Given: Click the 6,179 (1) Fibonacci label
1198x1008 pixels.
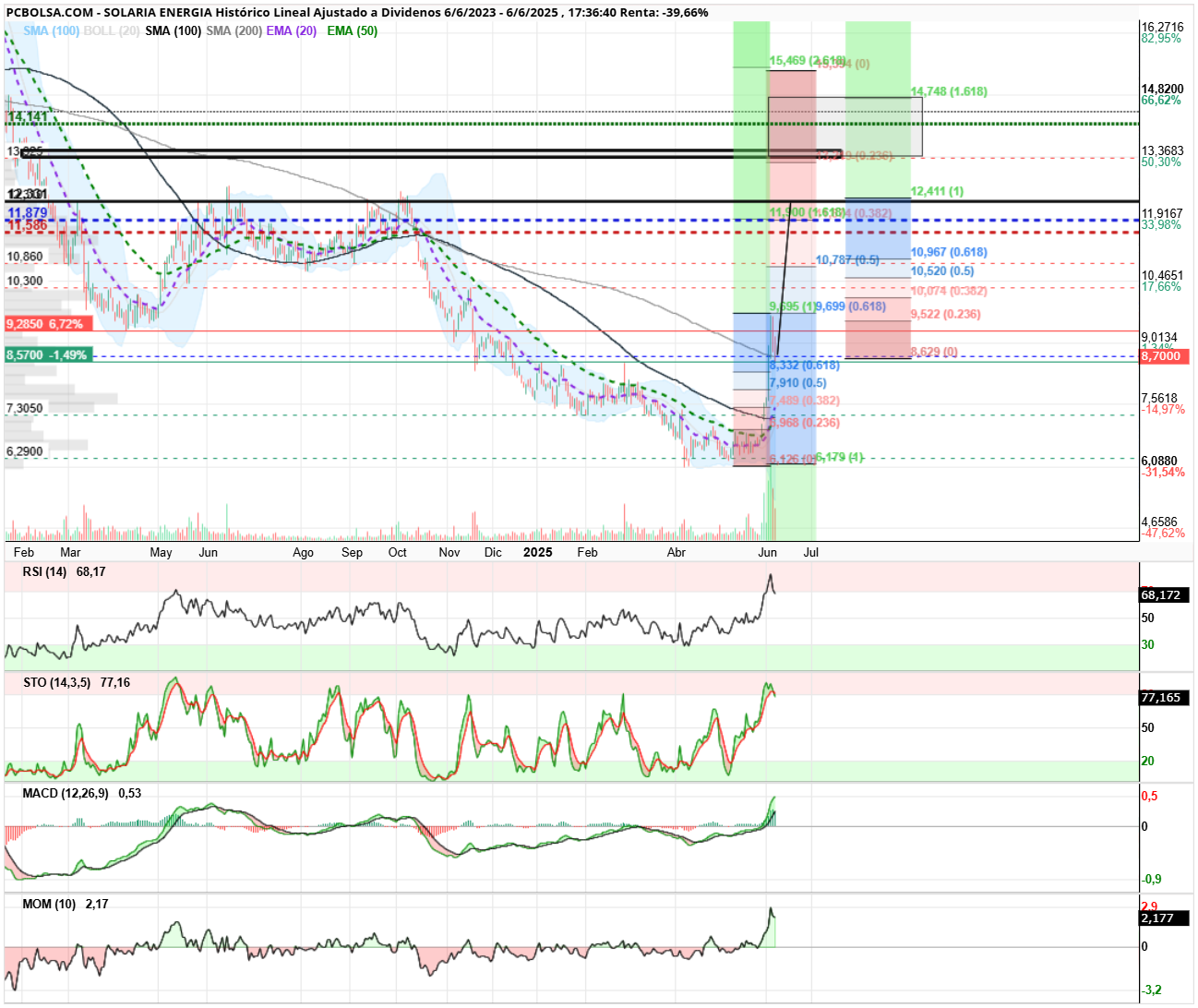Looking at the screenshot, I should point(840,457).
